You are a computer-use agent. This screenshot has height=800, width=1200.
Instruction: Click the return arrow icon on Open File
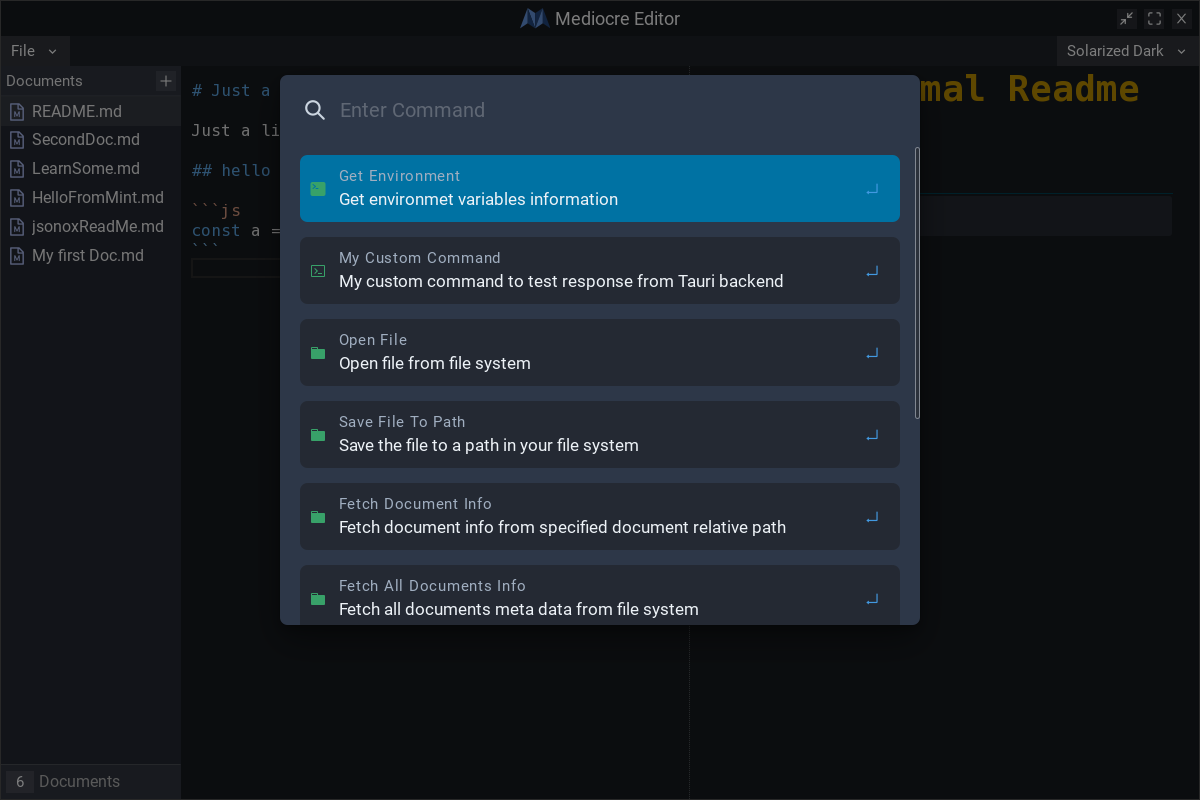coord(872,352)
